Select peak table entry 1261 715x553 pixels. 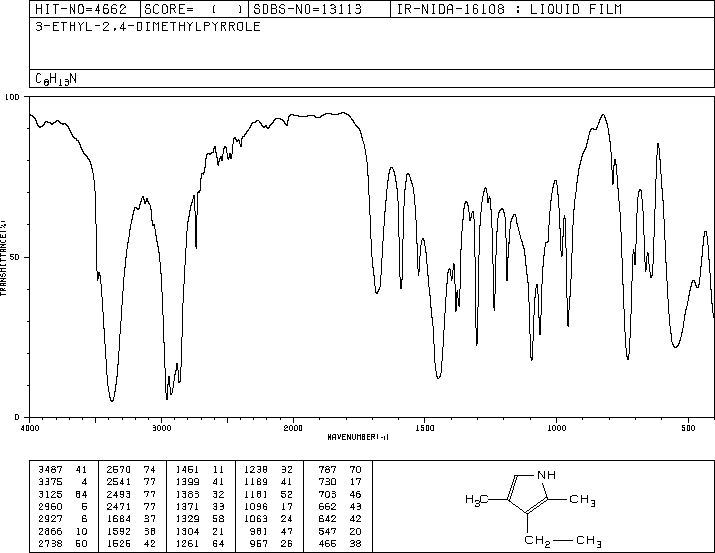click(187, 543)
